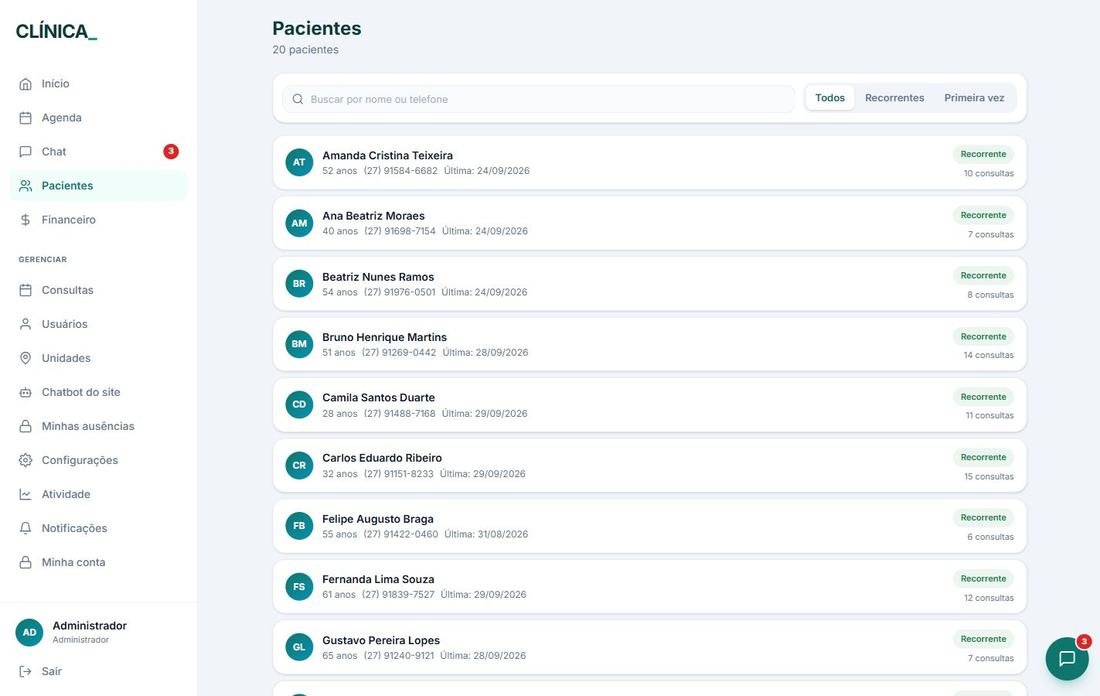Open Notificações from the sidebar

coord(98,528)
